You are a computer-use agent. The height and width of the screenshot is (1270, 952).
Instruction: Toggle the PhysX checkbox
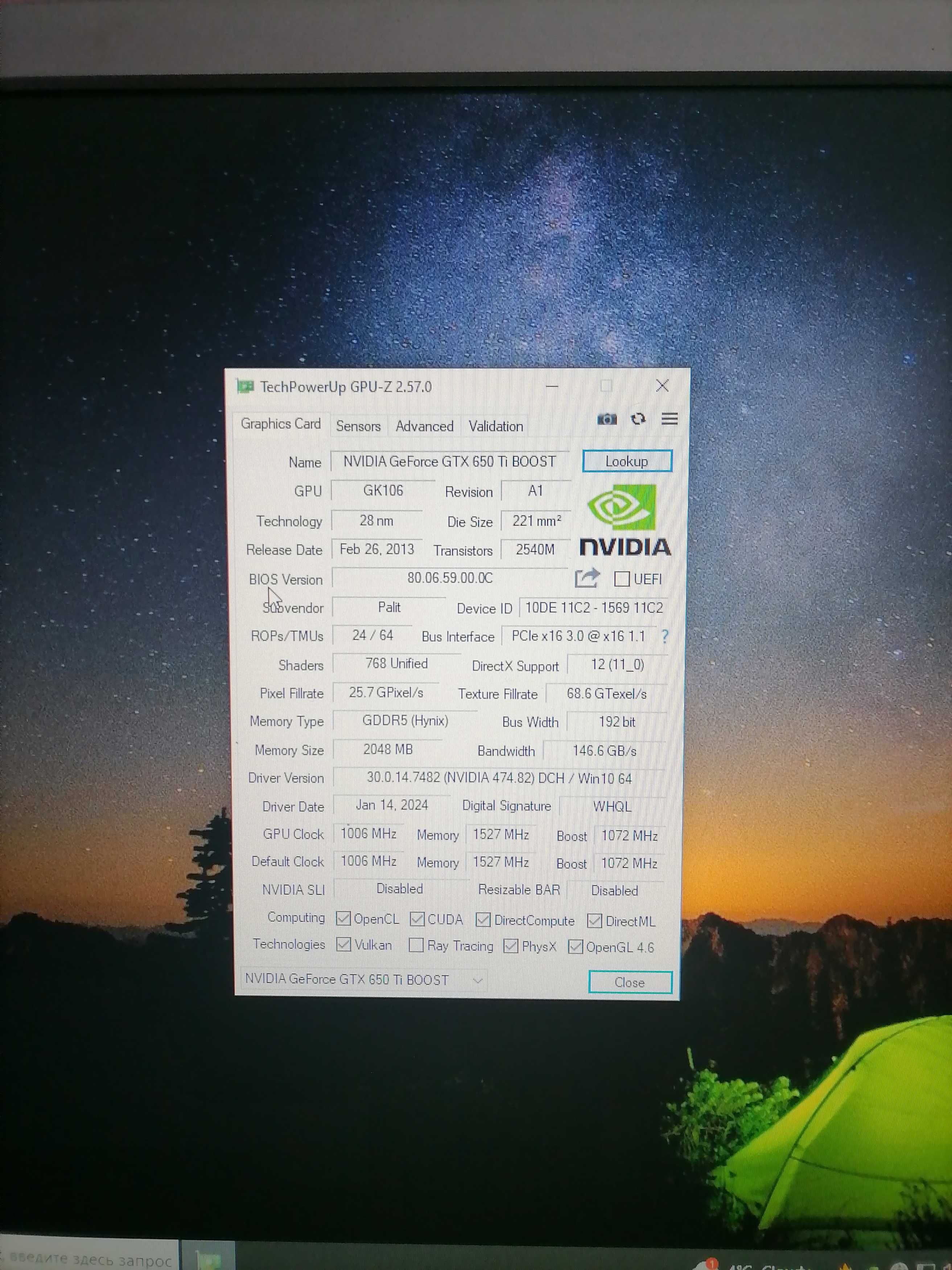[511, 946]
